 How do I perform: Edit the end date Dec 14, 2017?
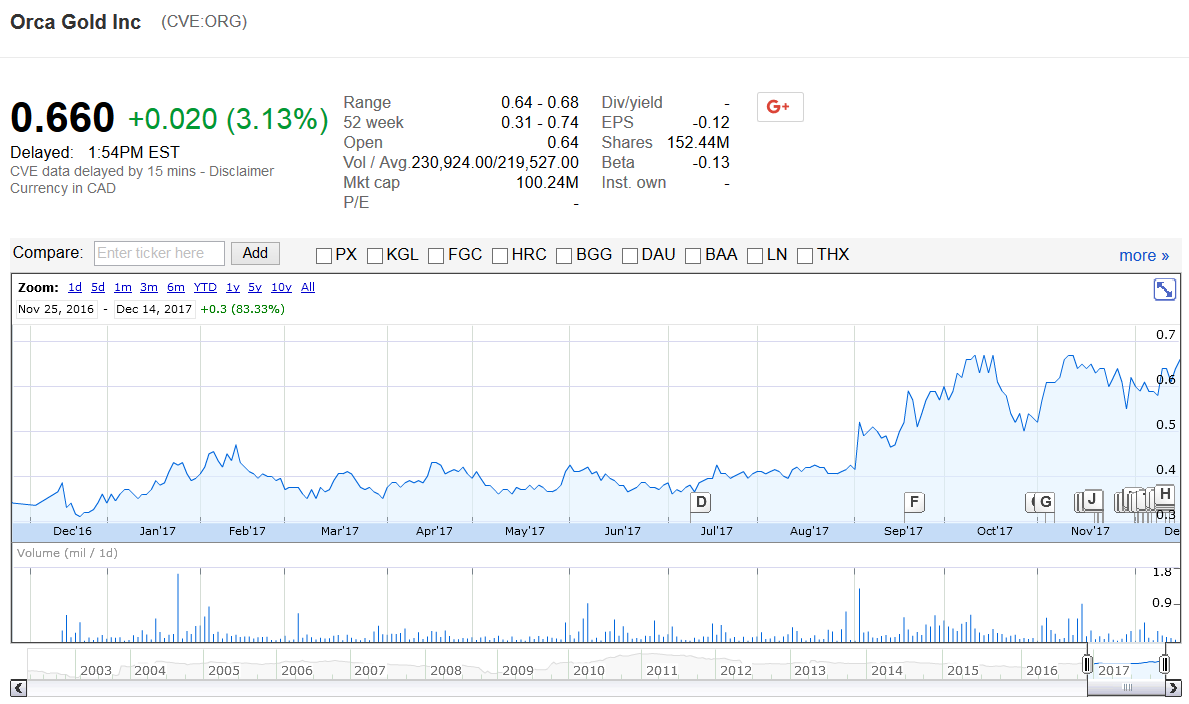pyautogui.click(x=154, y=310)
